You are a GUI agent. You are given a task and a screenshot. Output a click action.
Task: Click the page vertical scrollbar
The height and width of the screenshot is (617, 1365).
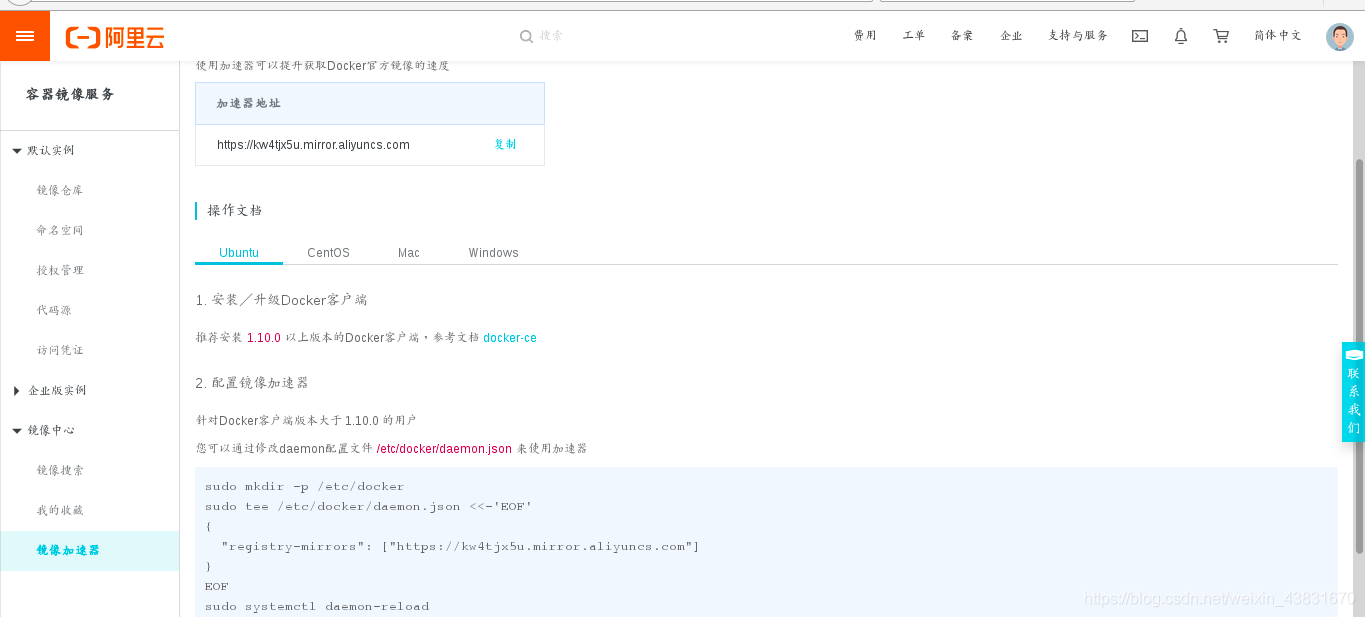point(1359,355)
